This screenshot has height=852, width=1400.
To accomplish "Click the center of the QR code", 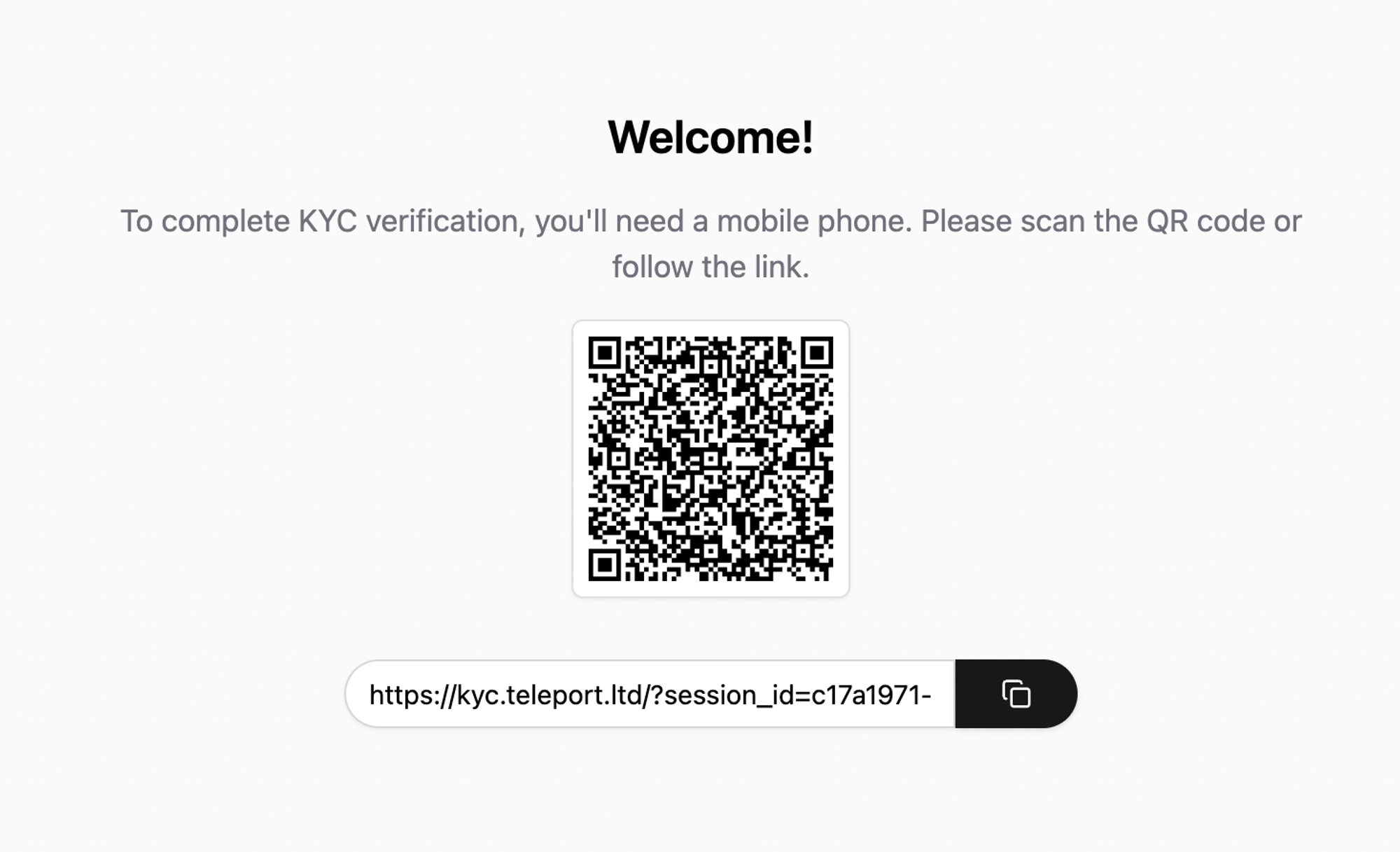I will (x=710, y=459).
